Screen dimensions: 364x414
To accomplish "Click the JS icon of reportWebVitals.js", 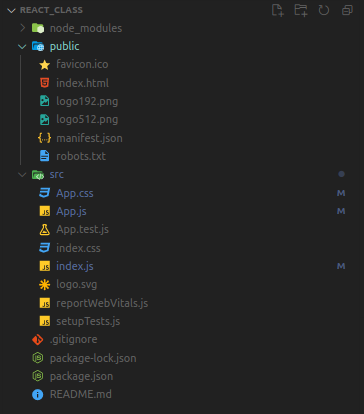I will click(45, 303).
